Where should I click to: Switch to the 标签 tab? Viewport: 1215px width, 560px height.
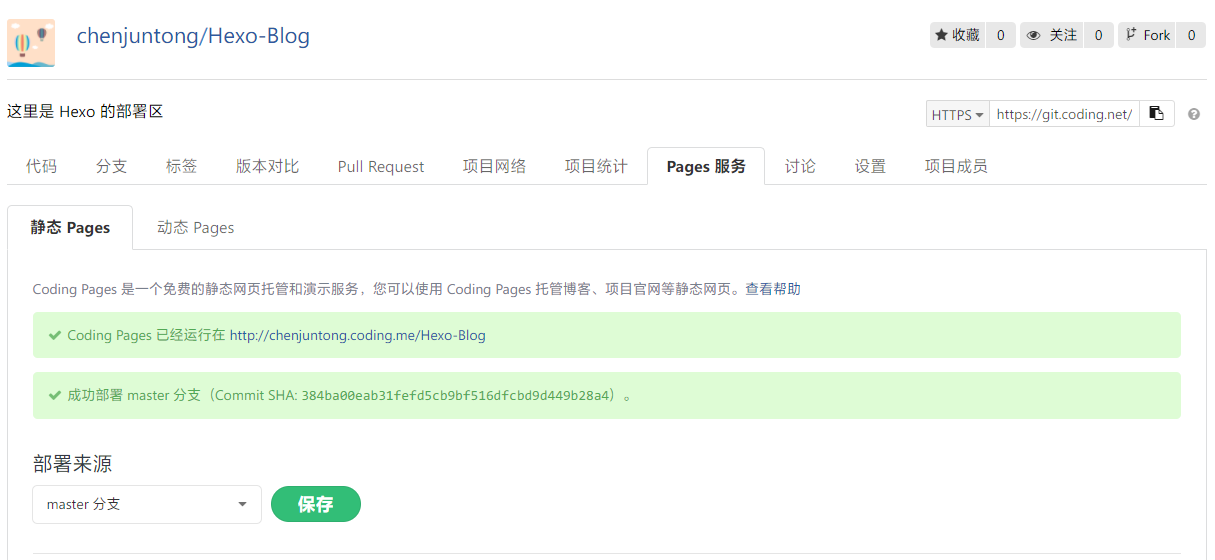(181, 166)
